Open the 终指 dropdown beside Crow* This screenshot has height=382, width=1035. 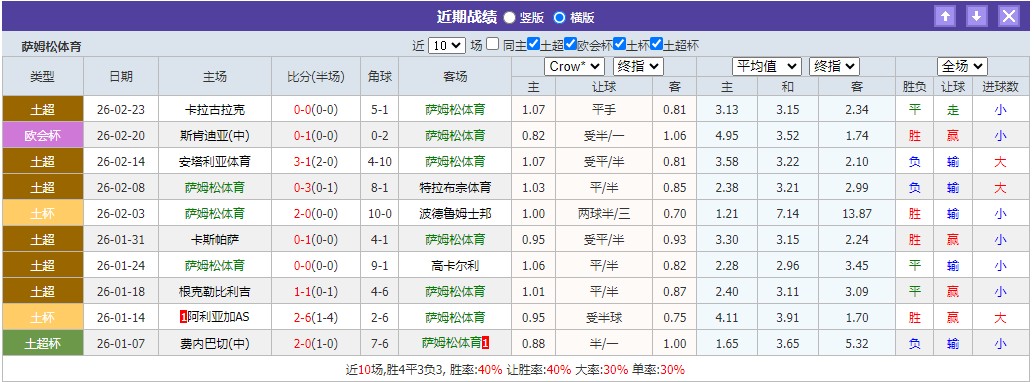point(638,66)
